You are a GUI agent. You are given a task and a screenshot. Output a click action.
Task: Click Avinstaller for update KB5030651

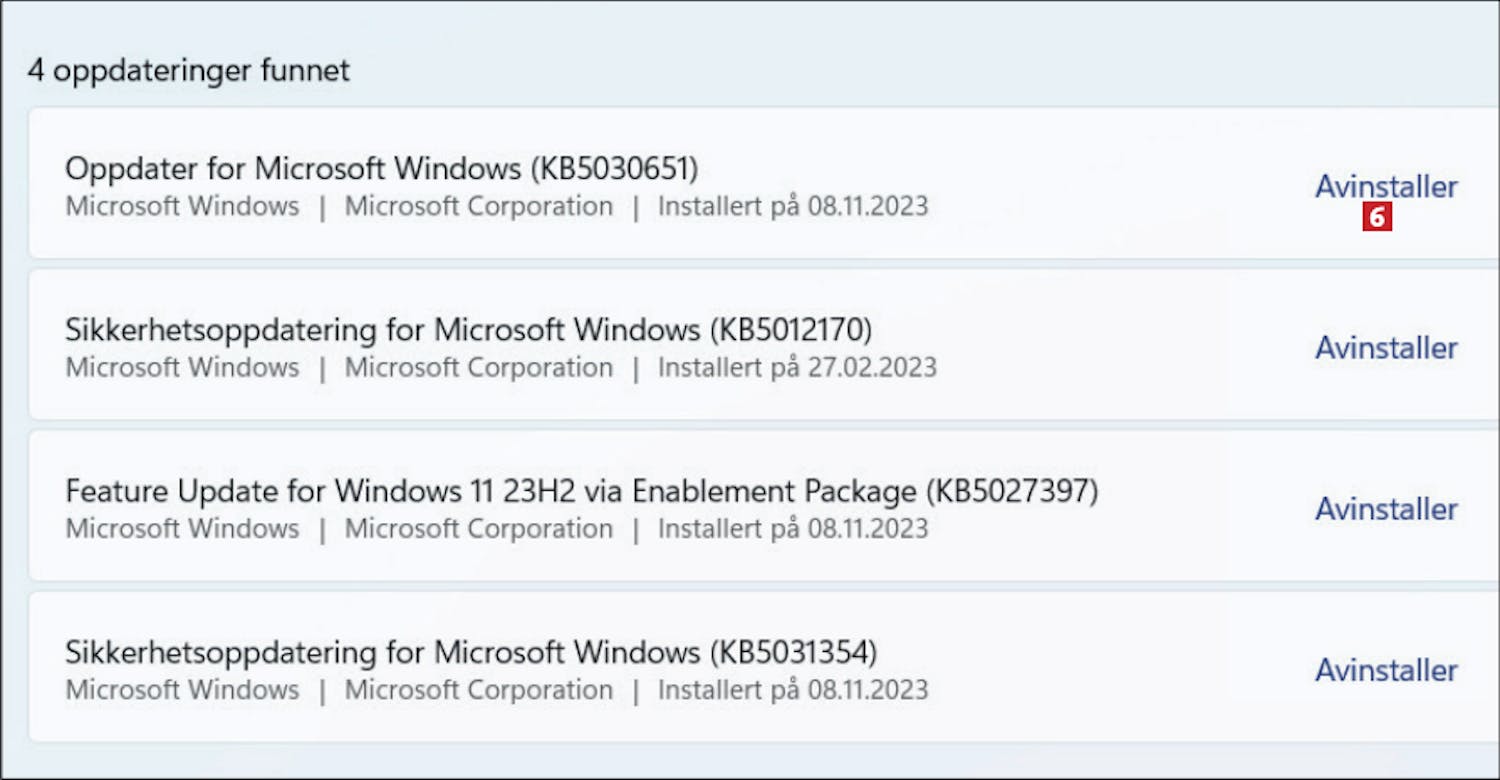tap(1386, 186)
